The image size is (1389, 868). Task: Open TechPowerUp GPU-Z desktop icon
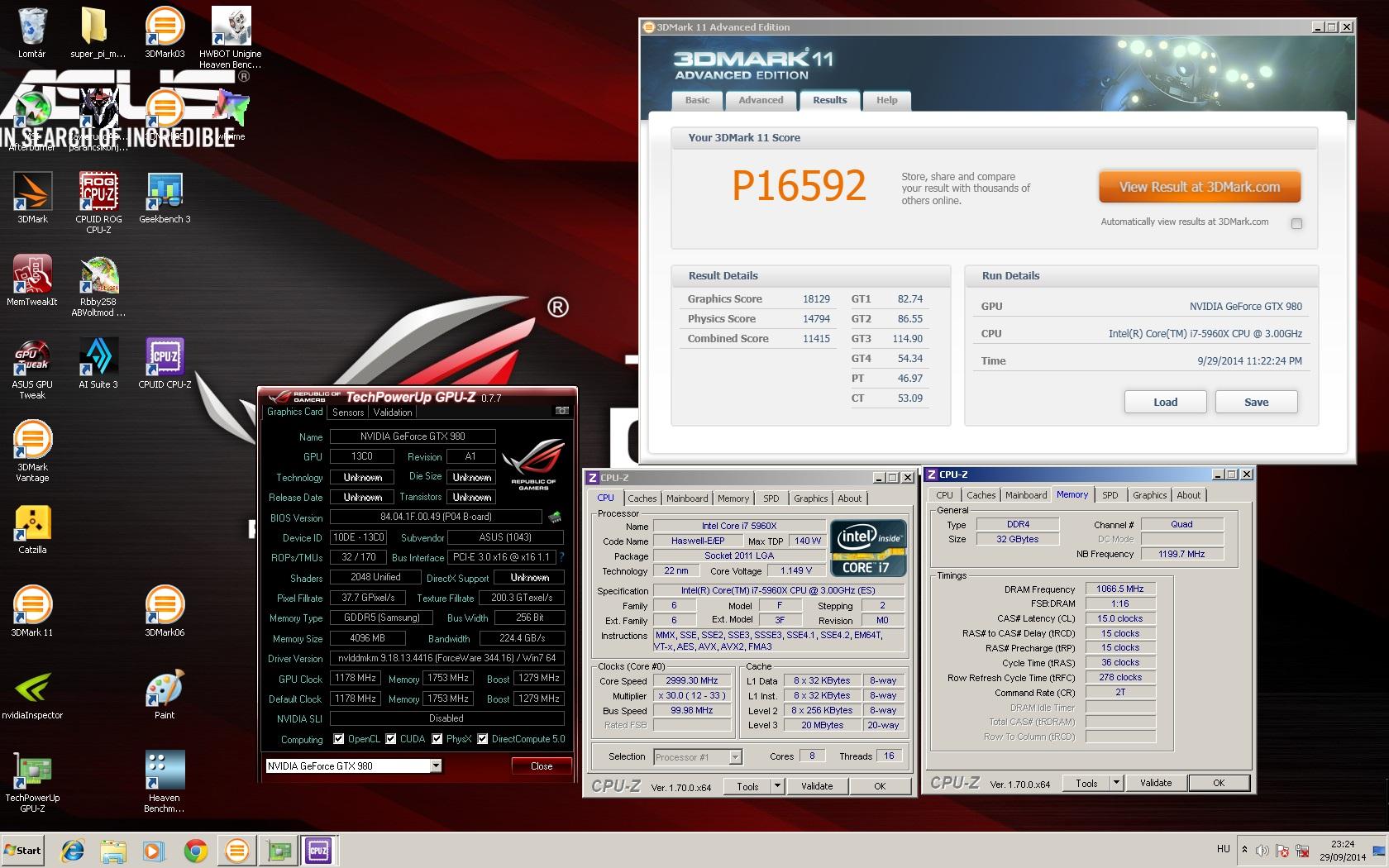tap(32, 781)
